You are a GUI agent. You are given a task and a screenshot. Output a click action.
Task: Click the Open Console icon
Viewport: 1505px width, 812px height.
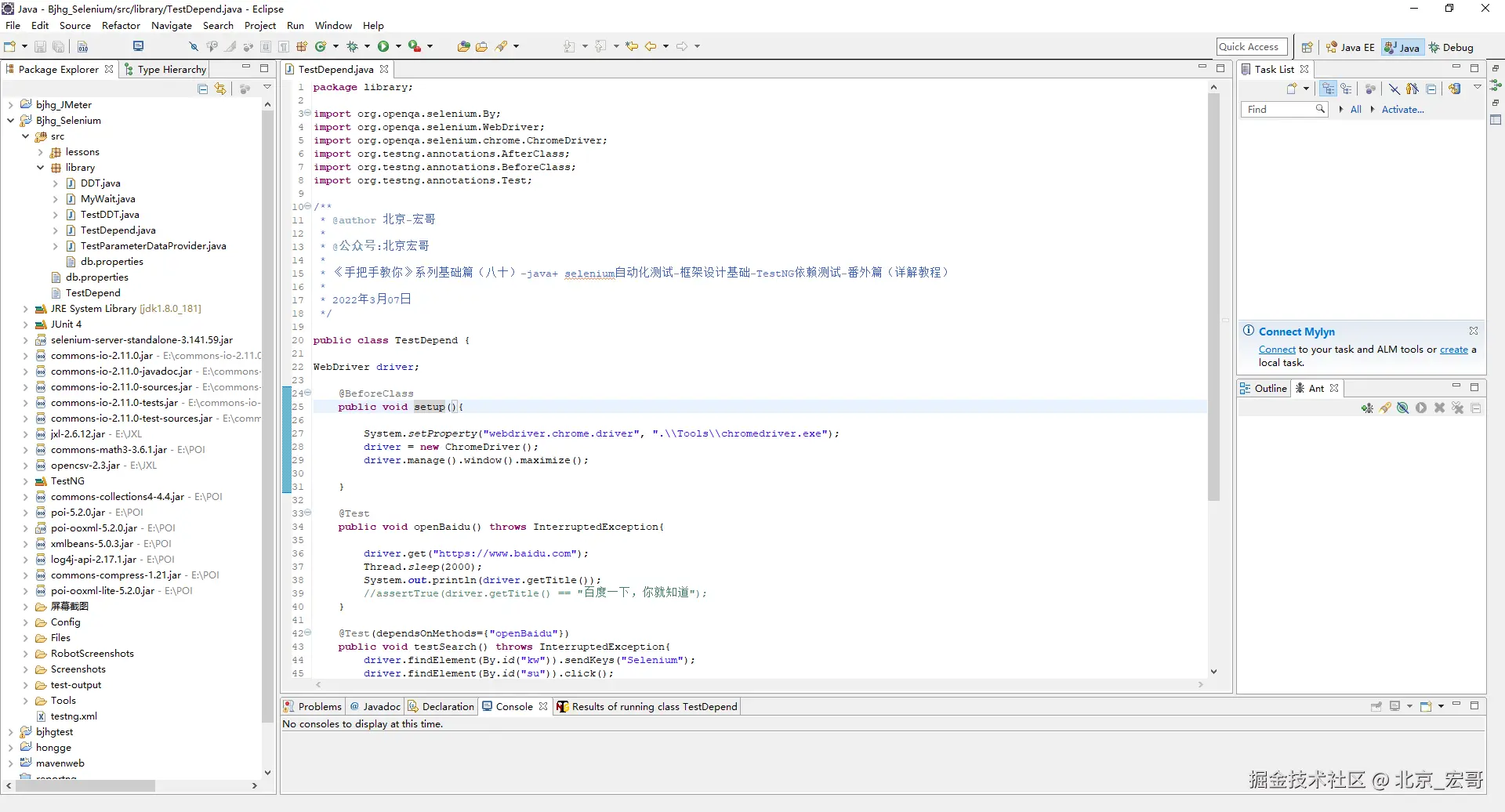click(x=1426, y=706)
